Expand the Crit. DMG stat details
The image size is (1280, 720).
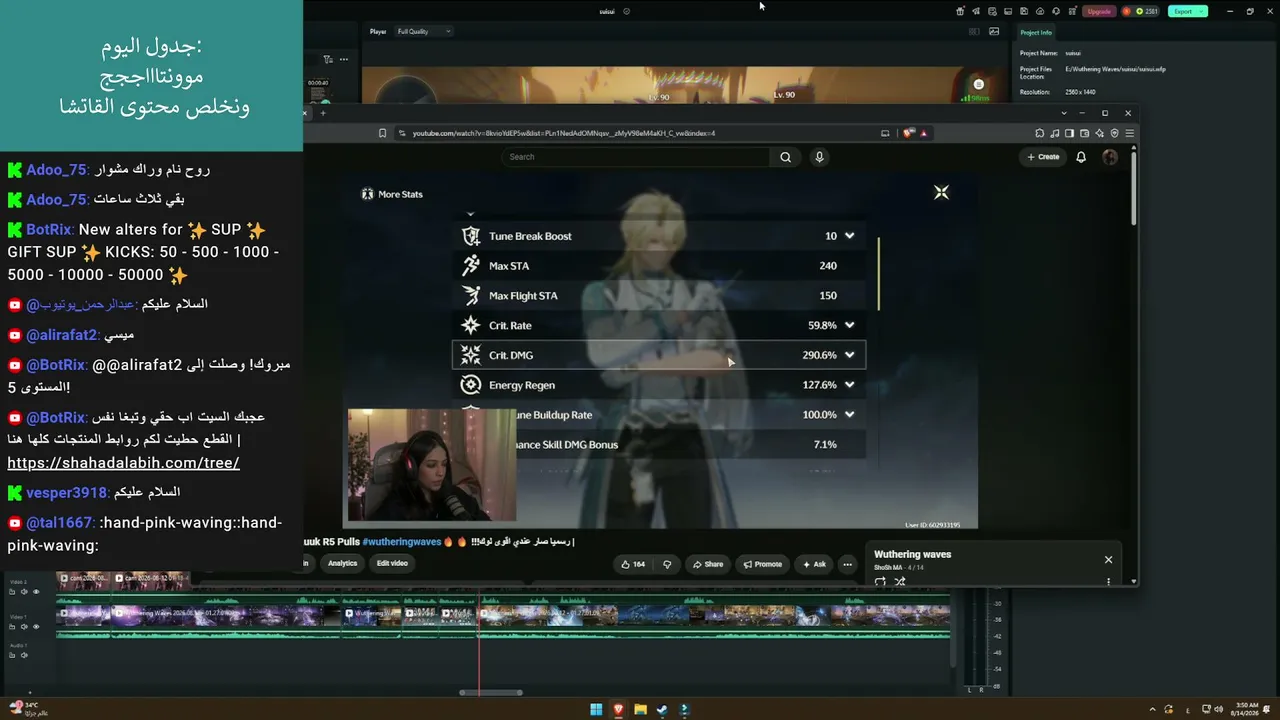click(849, 355)
